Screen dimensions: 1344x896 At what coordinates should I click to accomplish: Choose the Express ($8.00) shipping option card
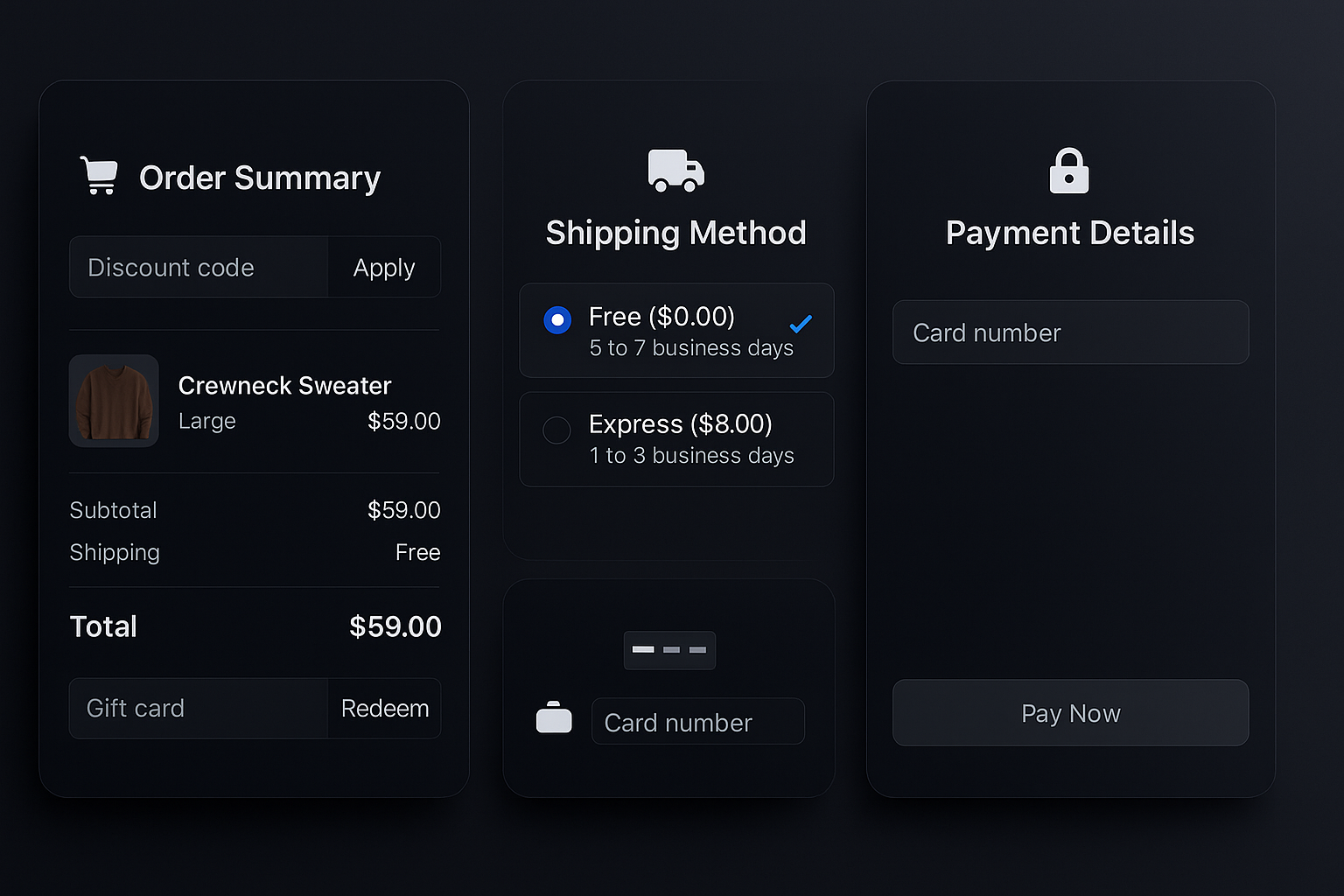pyautogui.click(x=691, y=439)
